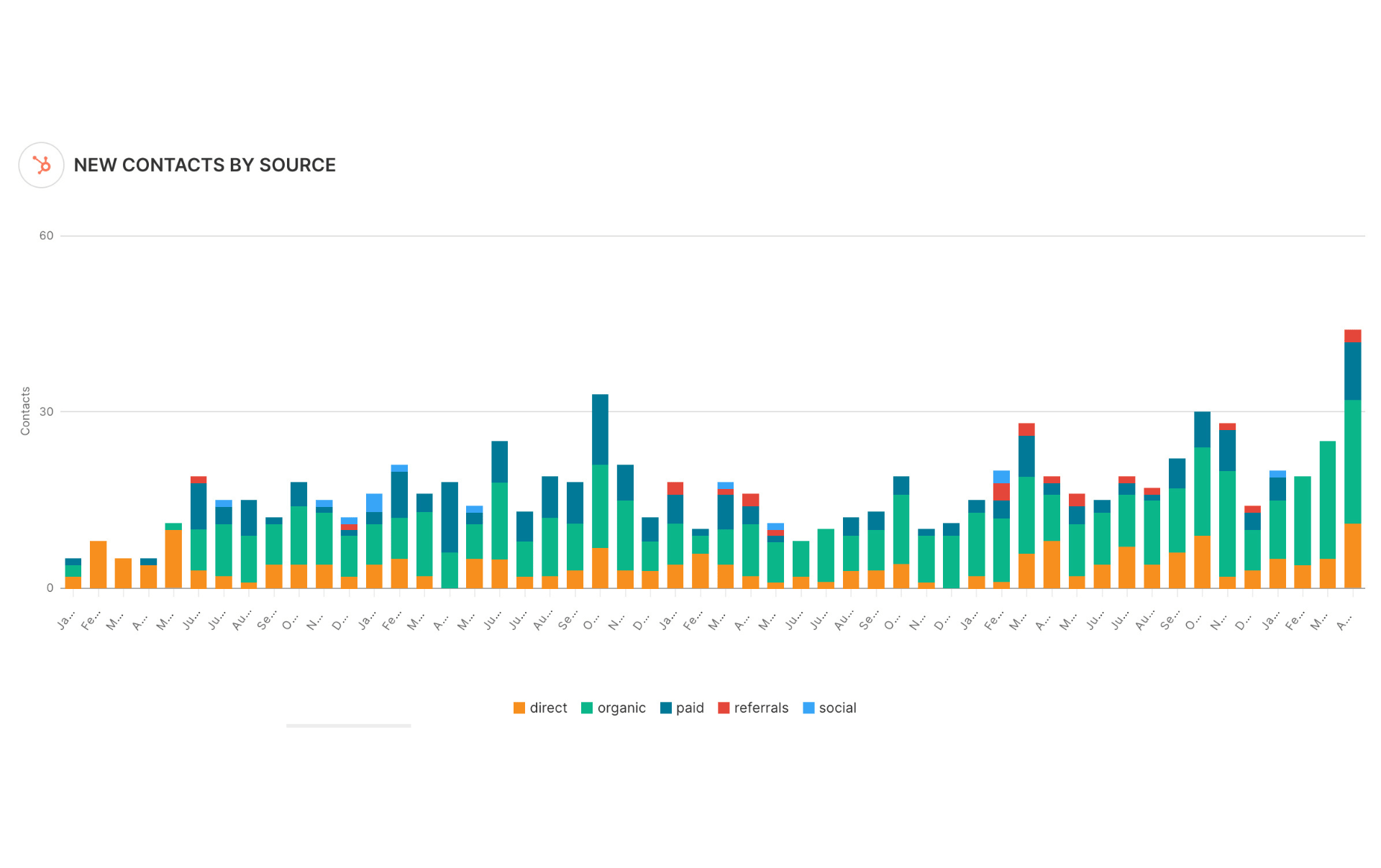Click the red referrals legend swatch

pyautogui.click(x=724, y=708)
